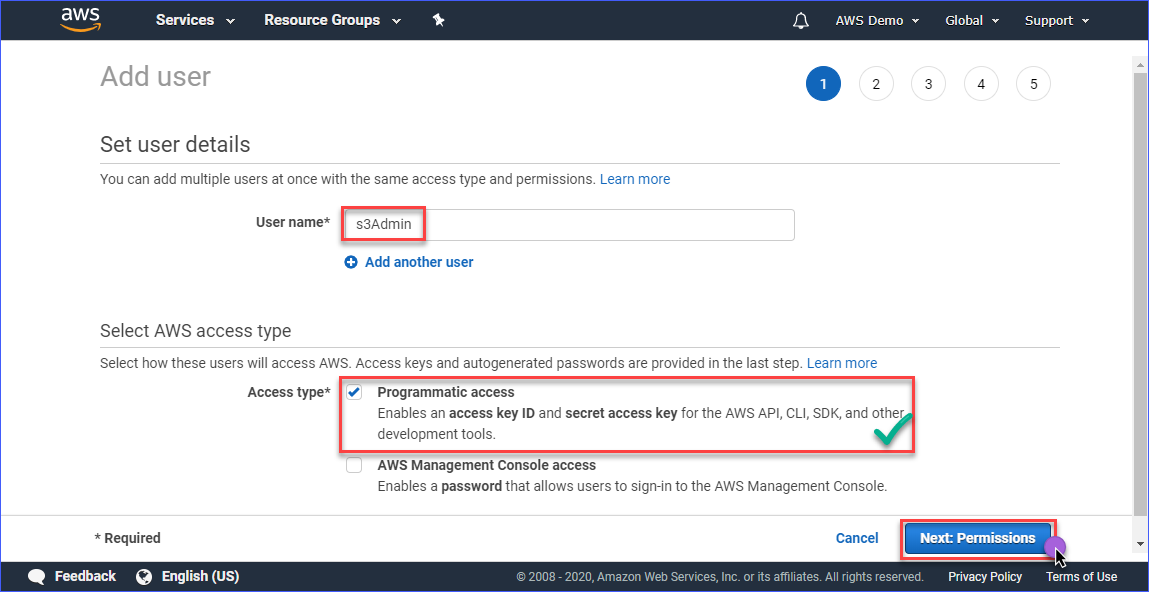The image size is (1149, 592).
Task: Click step 5 circle in the wizard
Action: (x=1033, y=83)
